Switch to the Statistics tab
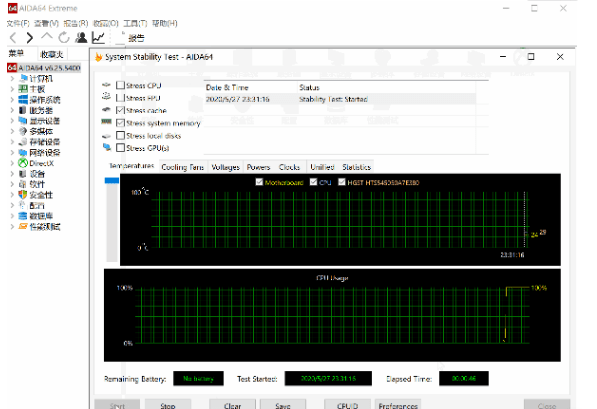The image size is (597, 409). [356, 167]
